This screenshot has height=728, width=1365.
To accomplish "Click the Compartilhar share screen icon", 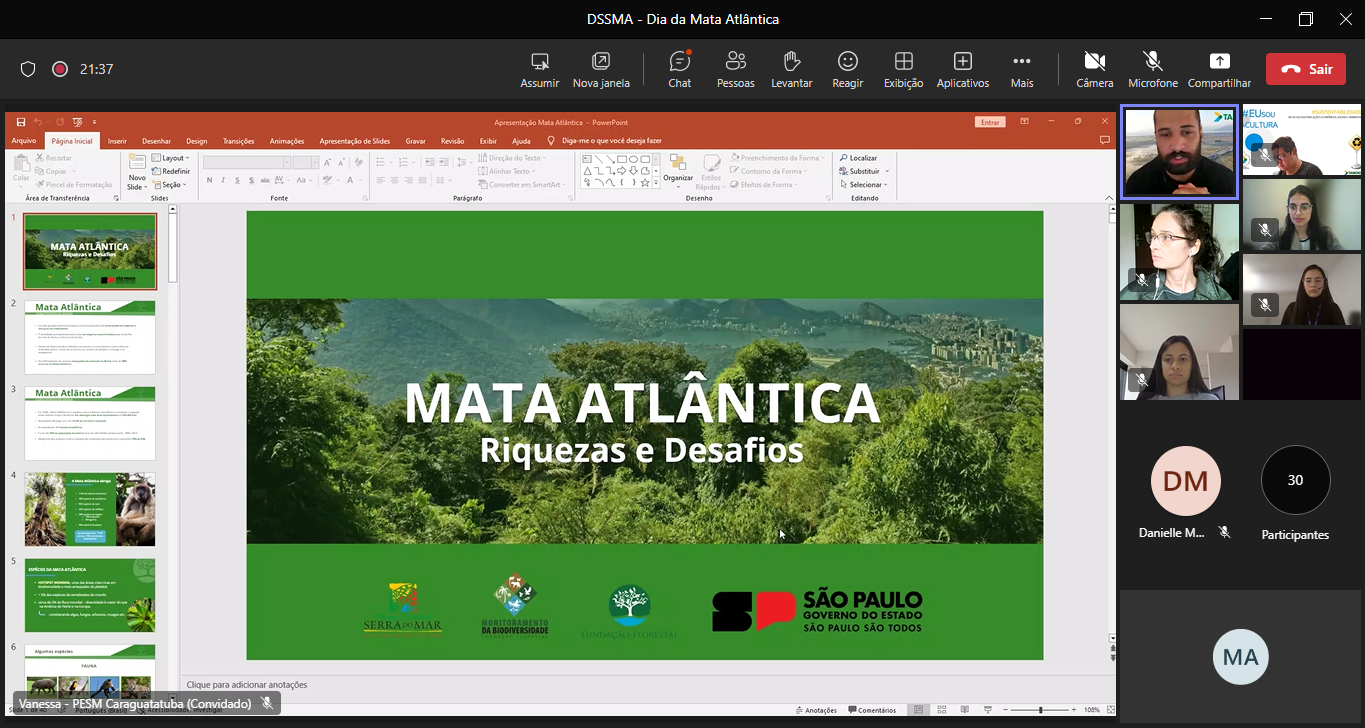I will point(1219,69).
